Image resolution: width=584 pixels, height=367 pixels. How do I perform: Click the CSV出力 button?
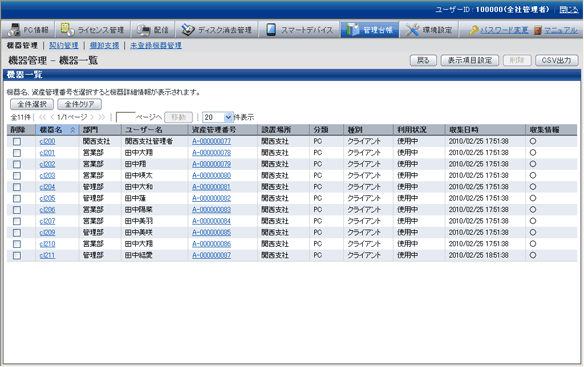coord(556,60)
